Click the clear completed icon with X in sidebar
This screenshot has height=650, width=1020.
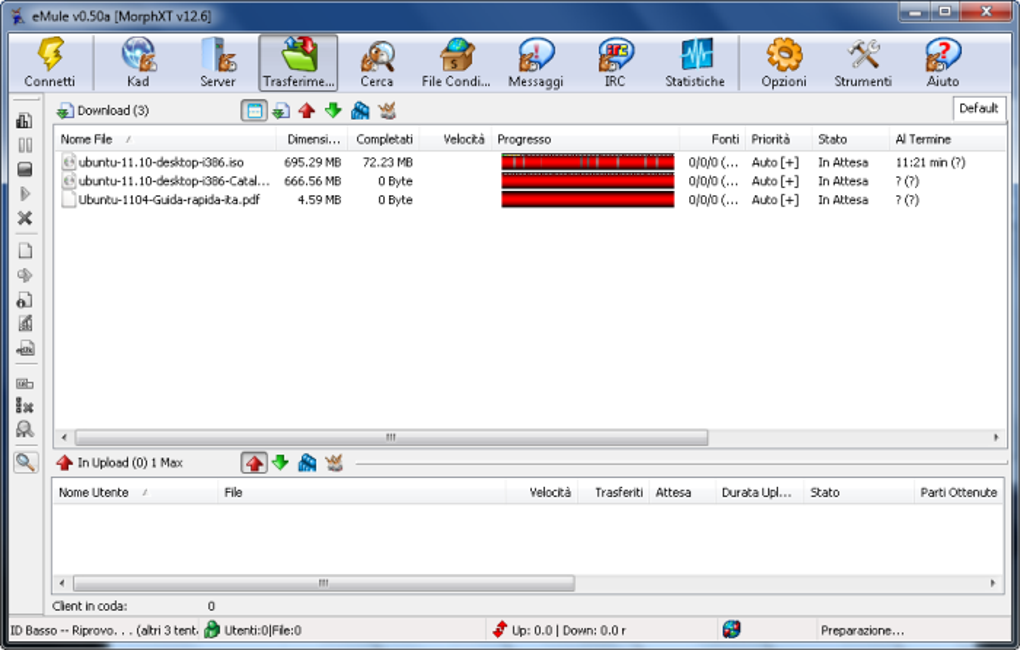tap(25, 406)
